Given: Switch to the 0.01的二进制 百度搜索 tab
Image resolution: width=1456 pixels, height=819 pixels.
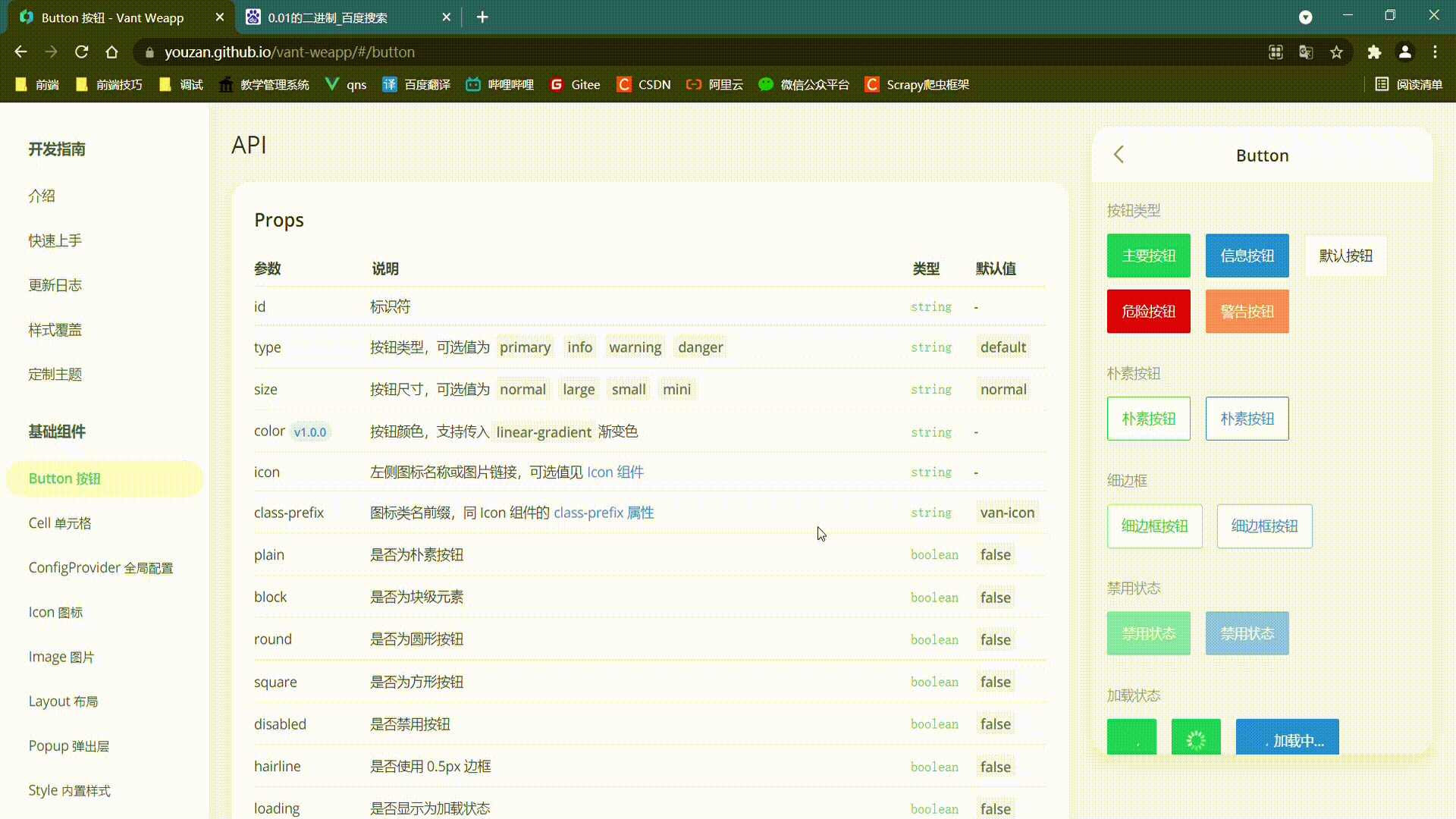Looking at the screenshot, I should pyautogui.click(x=347, y=17).
